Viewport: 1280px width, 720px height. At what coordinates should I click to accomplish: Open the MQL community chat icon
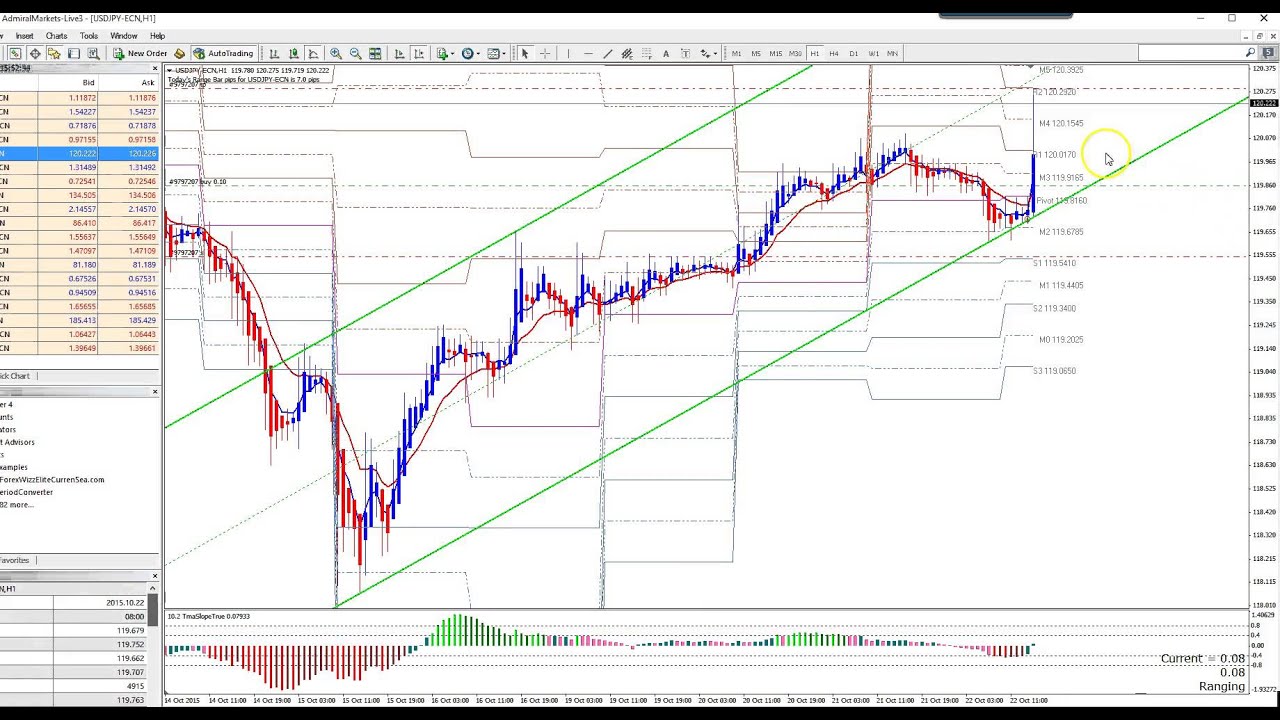[1268, 53]
